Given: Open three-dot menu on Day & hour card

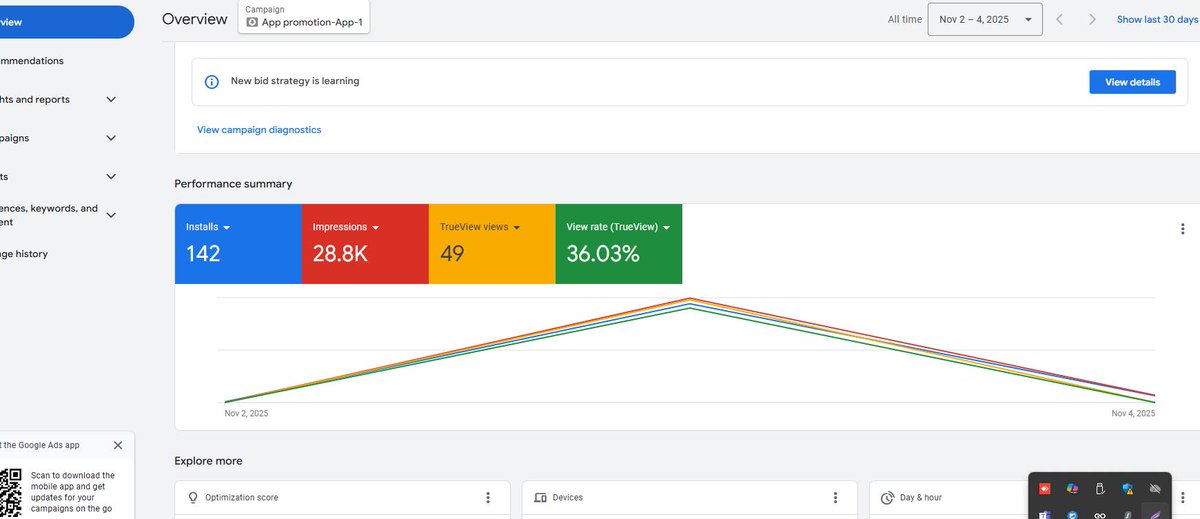Looking at the screenshot, I should point(1183,497).
